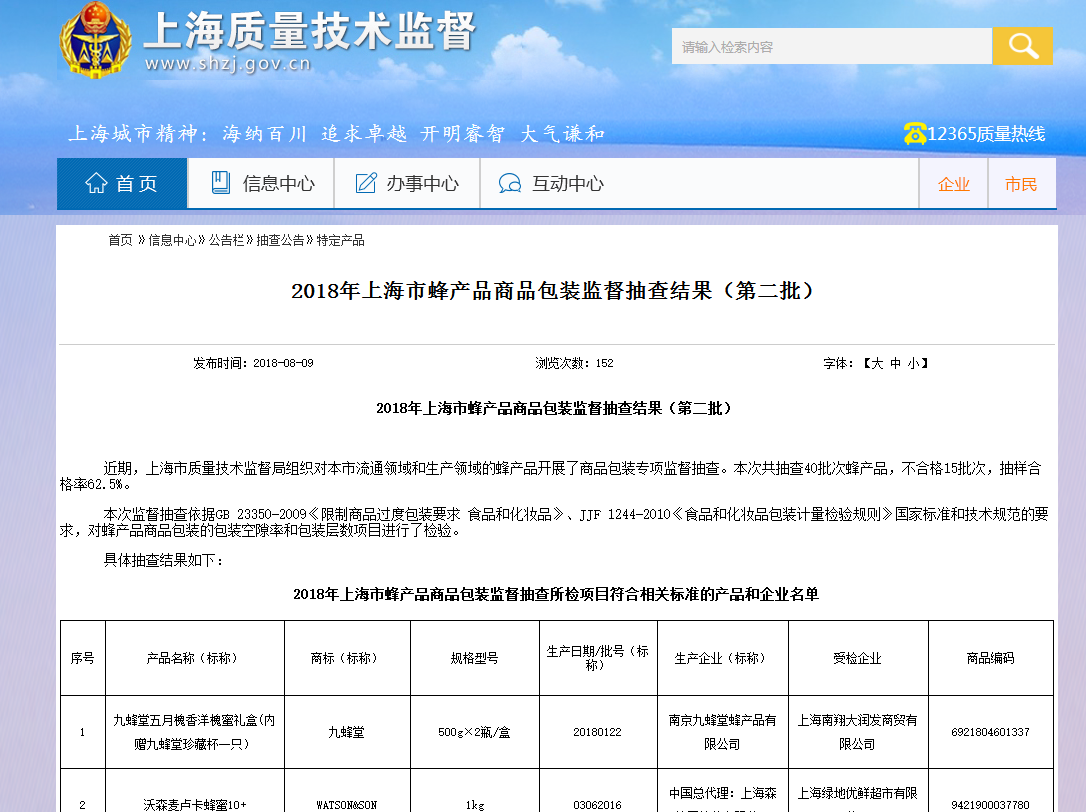Screen dimensions: 1086x812
Task: Set font size to 小
Action: pyautogui.click(x=914, y=363)
